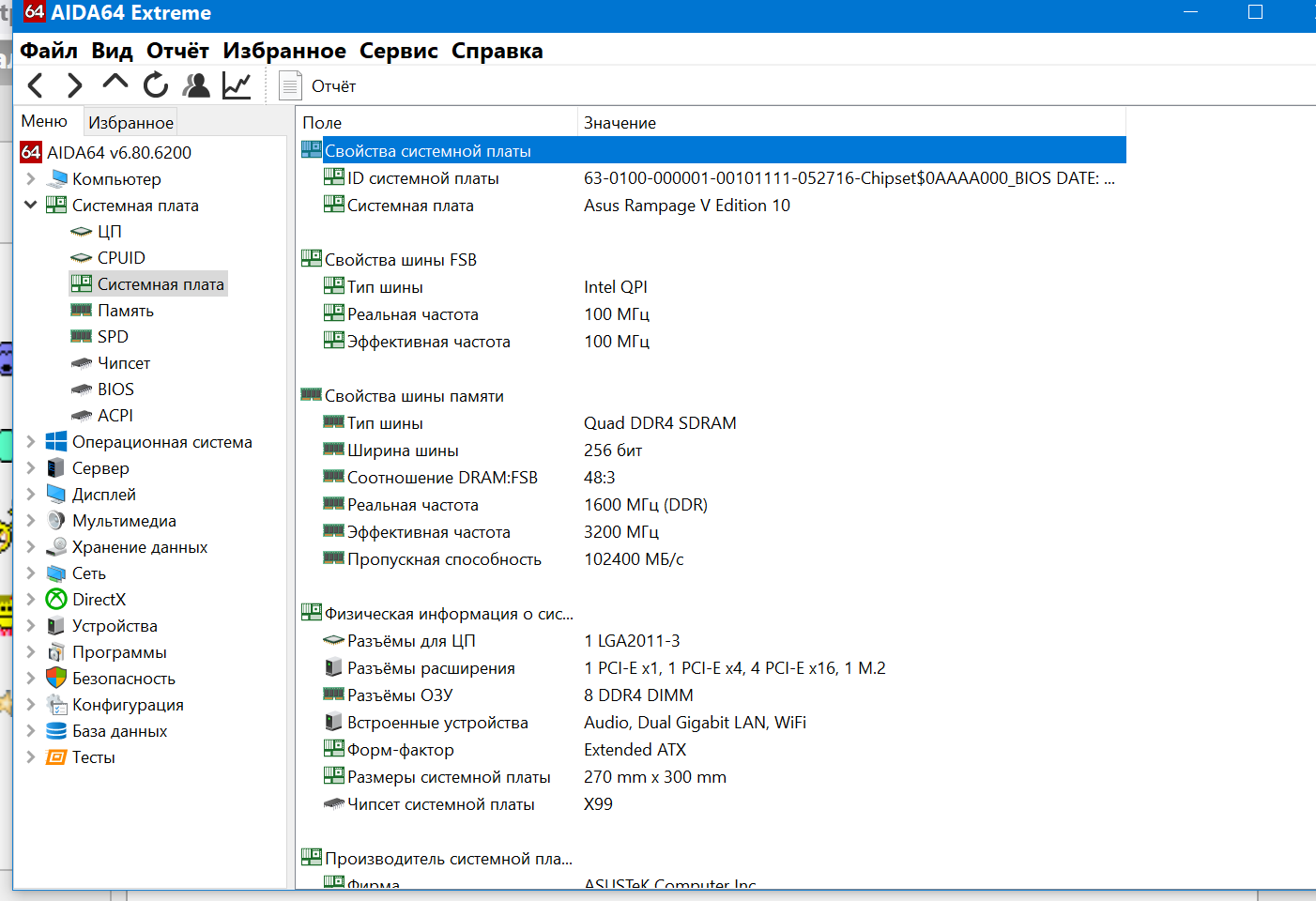The image size is (1316, 901).
Task: Expand the Хранение данных tree node
Action: tap(31, 547)
